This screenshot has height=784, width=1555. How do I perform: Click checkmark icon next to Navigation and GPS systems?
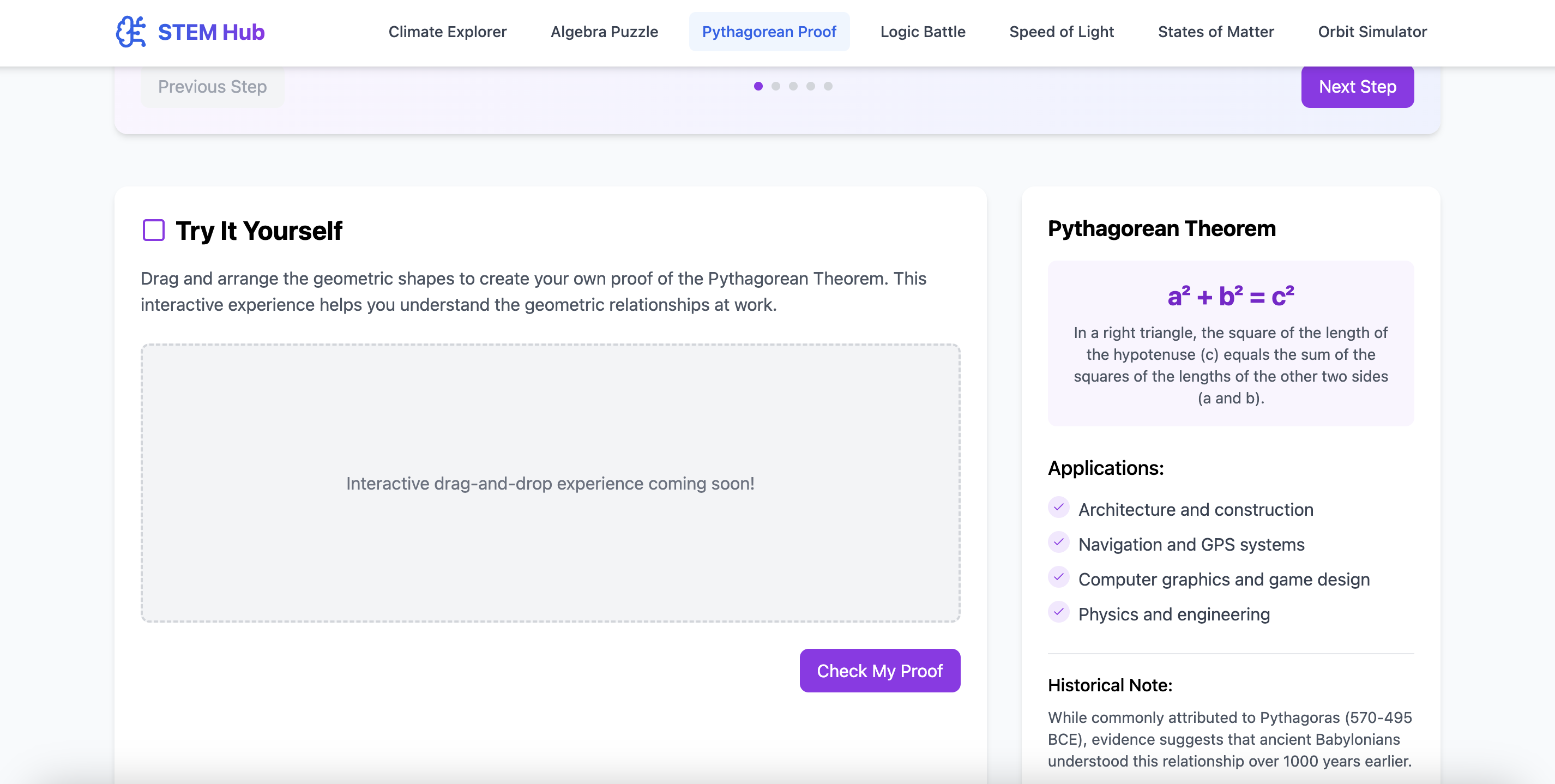1058,542
